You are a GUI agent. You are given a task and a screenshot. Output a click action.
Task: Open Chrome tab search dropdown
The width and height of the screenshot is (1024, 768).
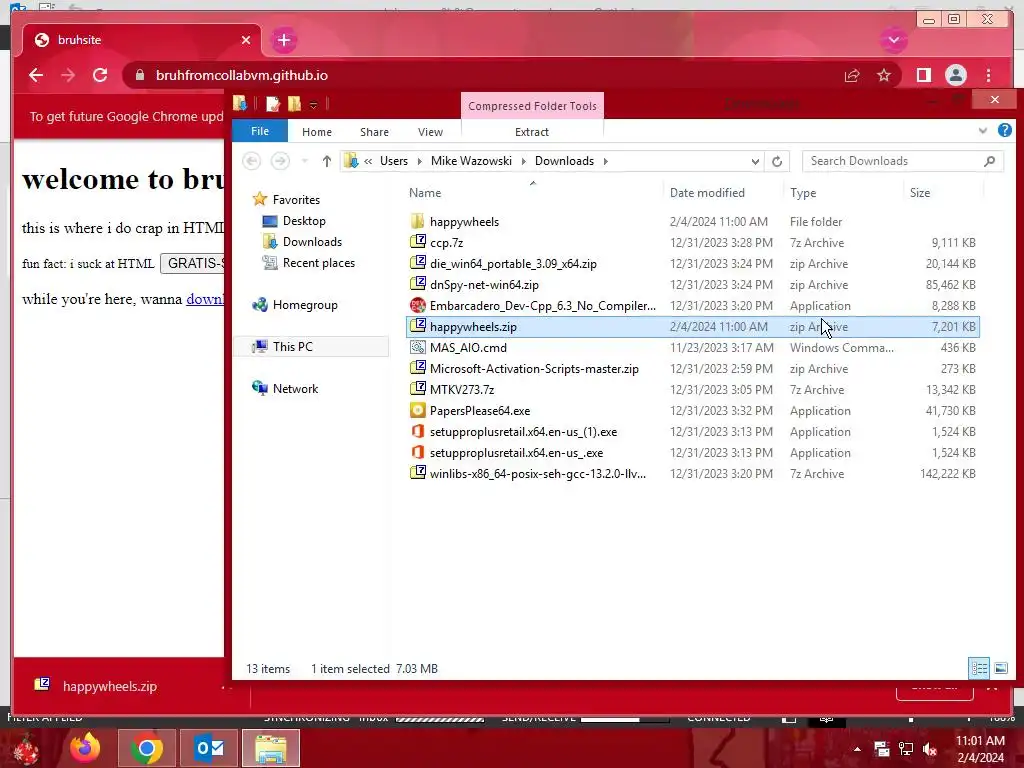click(893, 40)
